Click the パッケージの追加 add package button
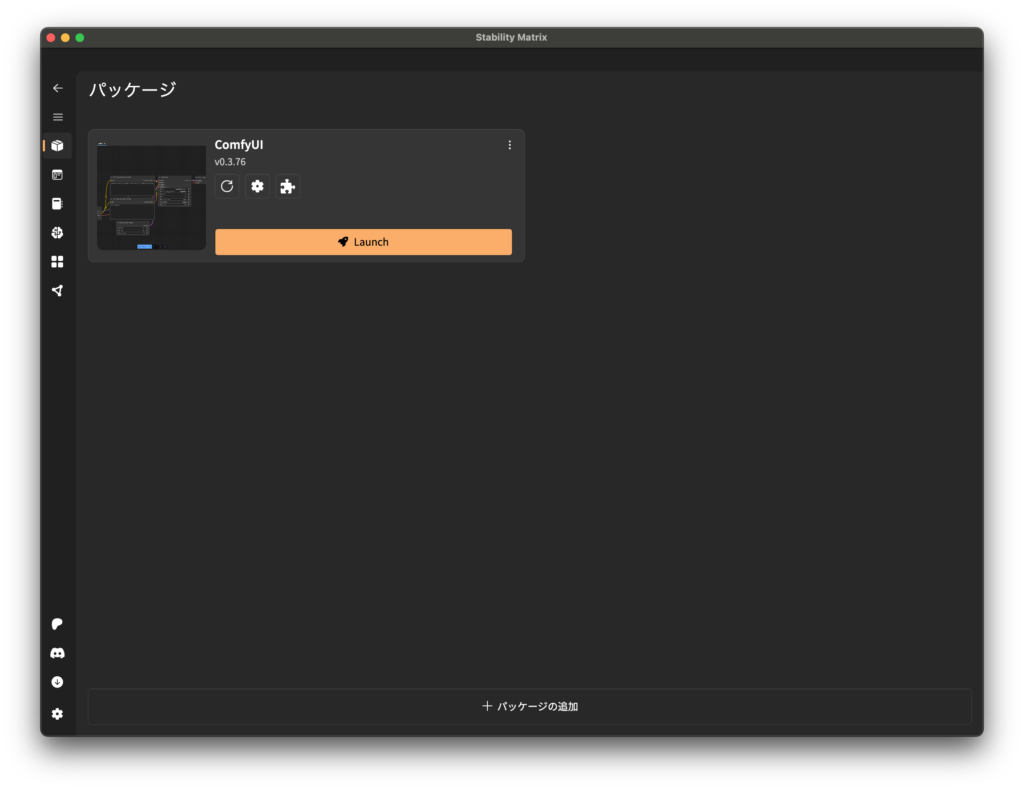Image resolution: width=1024 pixels, height=790 pixels. (x=529, y=706)
